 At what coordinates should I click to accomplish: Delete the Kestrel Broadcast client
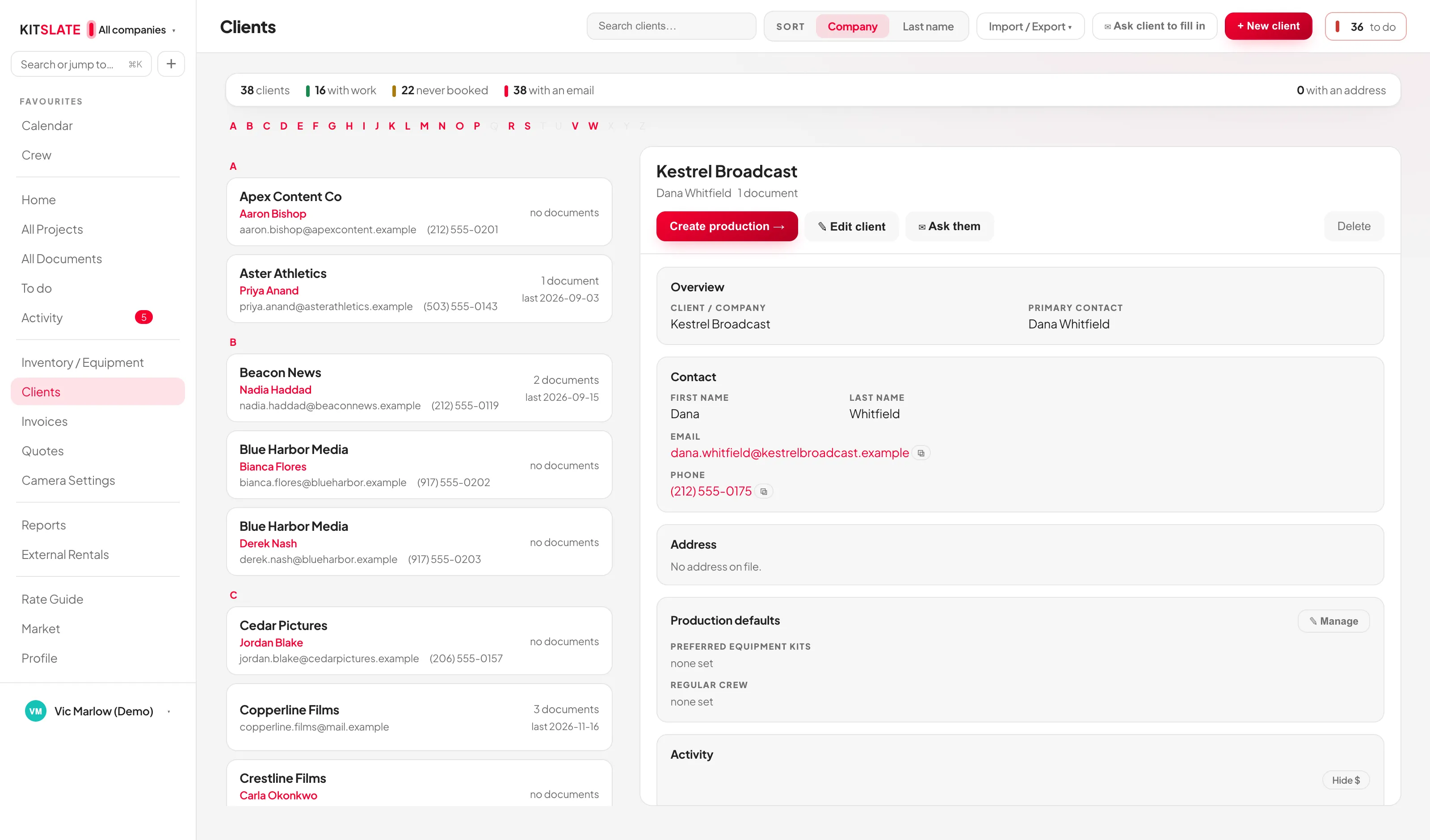click(x=1354, y=226)
